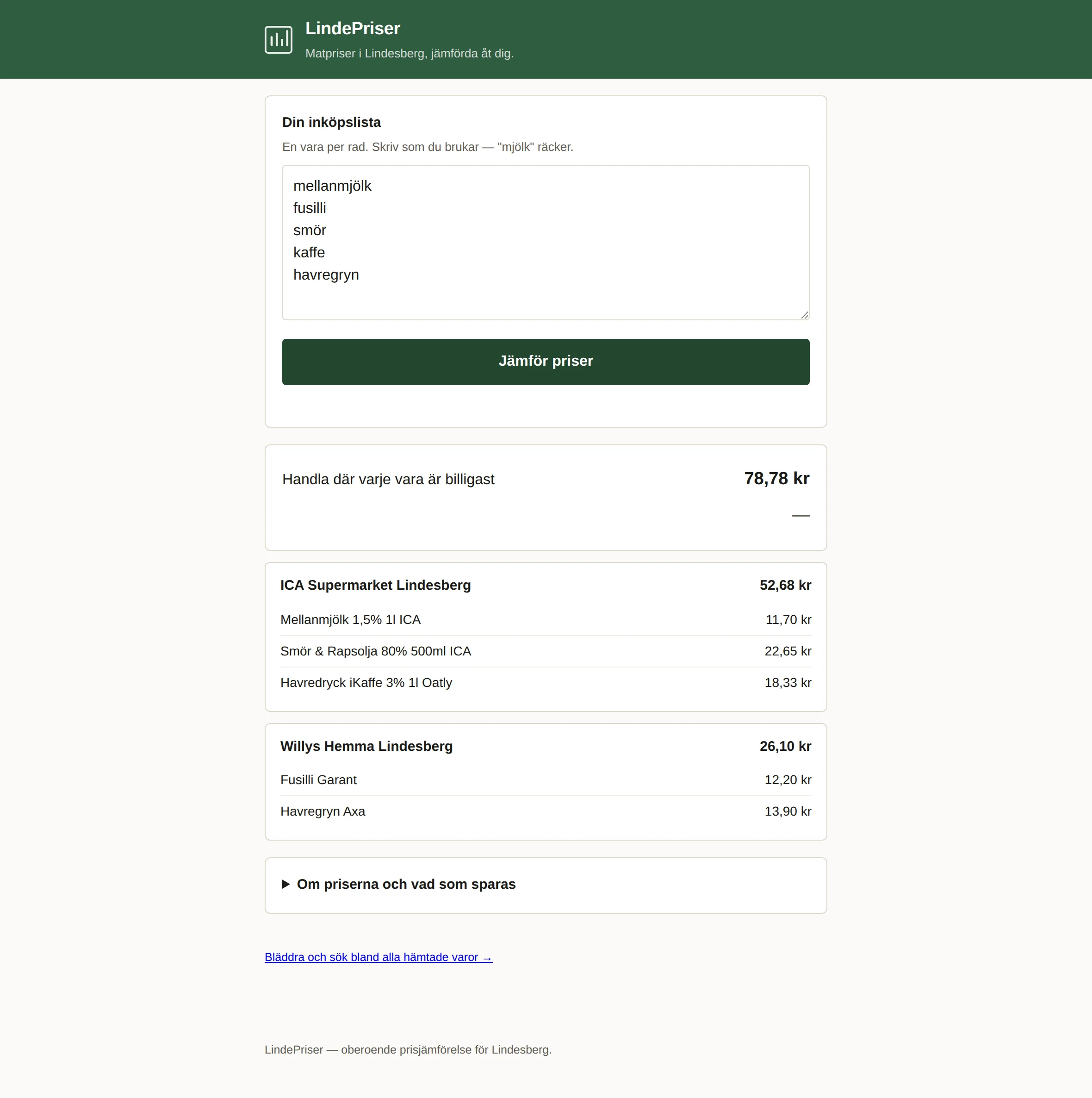Click the Jämför priser button
The width and height of the screenshot is (1092, 1098).
click(546, 362)
